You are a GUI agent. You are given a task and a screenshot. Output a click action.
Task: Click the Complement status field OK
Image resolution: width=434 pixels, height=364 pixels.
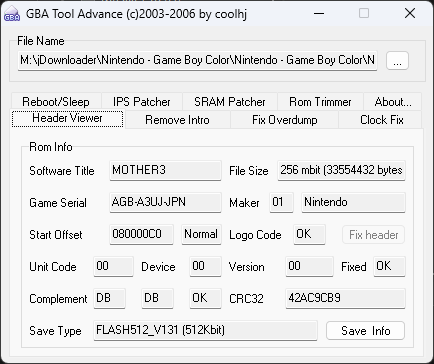tap(205, 298)
